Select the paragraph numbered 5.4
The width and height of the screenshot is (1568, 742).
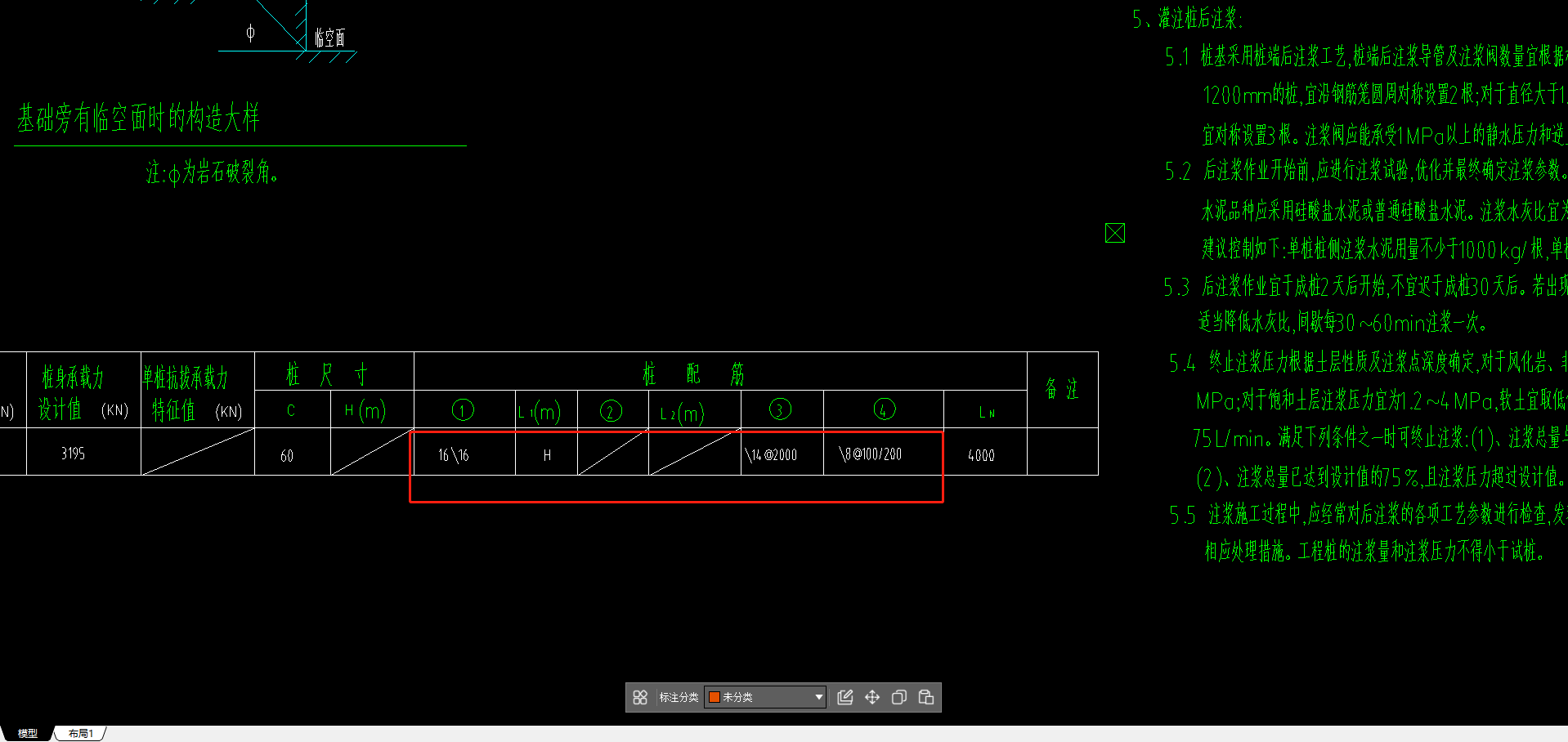click(1369, 419)
